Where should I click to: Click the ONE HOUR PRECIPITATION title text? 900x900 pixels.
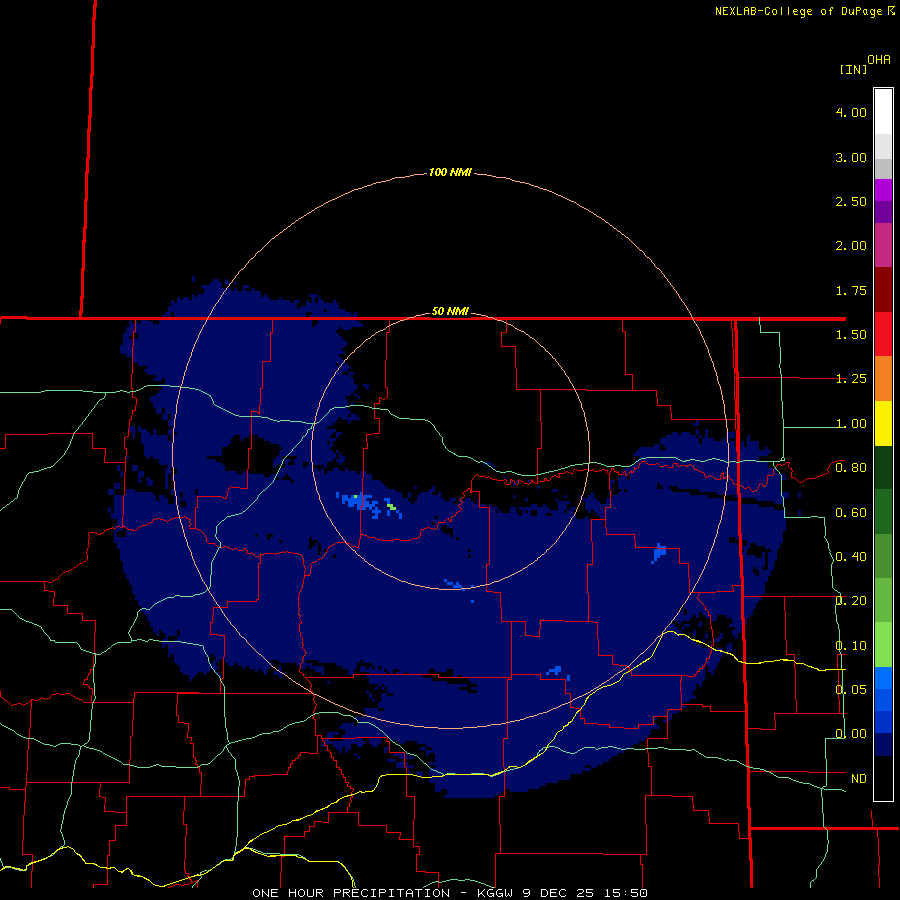(351, 893)
